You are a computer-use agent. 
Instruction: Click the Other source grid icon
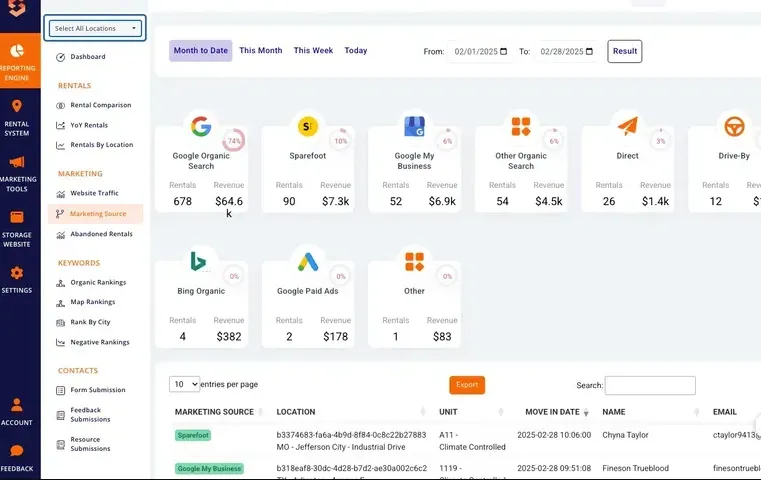(414, 262)
